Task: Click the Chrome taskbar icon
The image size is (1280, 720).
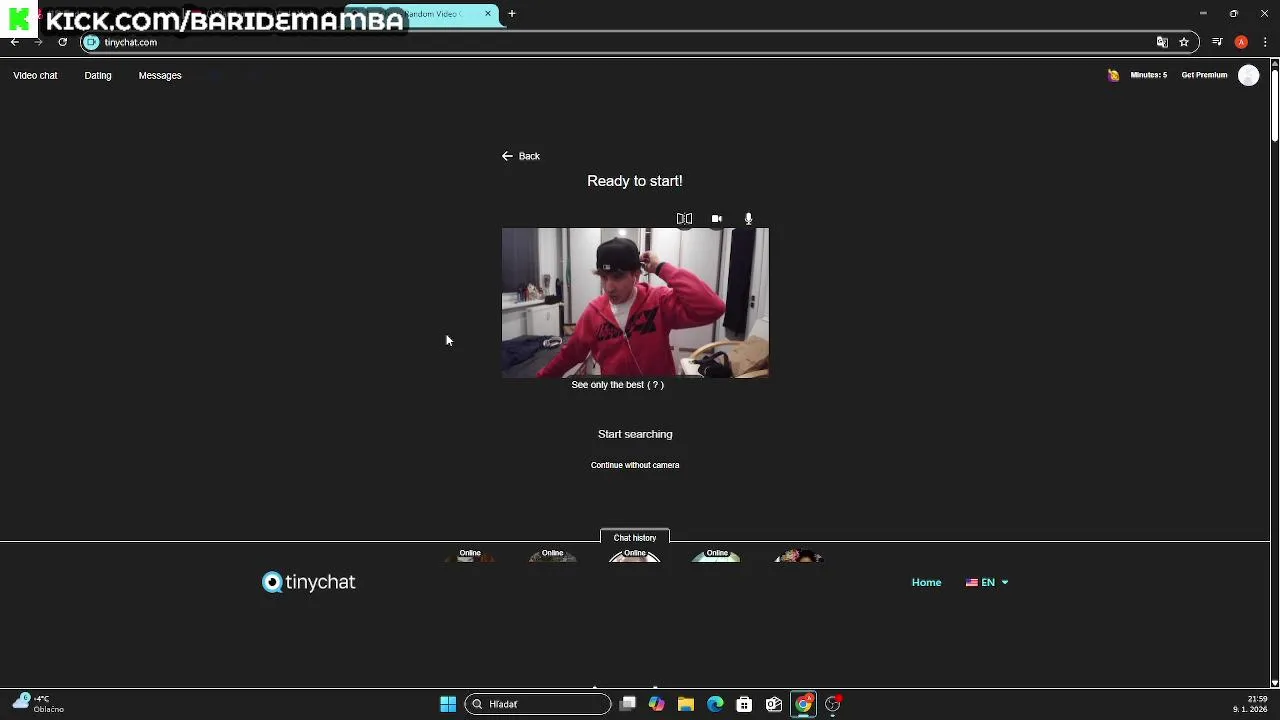Action: [803, 704]
